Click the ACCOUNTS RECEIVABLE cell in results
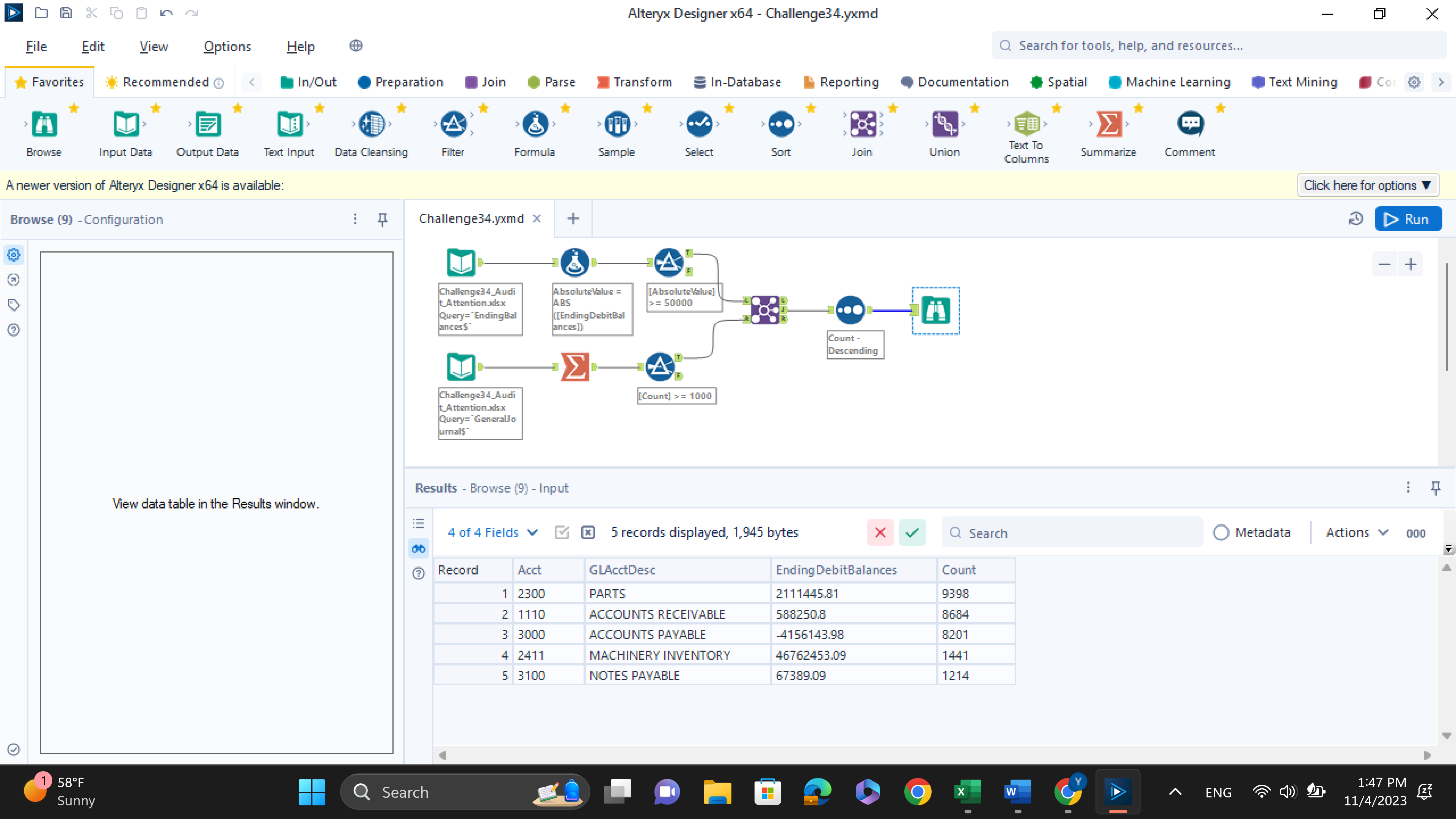The width and height of the screenshot is (1456, 819). tap(677, 614)
